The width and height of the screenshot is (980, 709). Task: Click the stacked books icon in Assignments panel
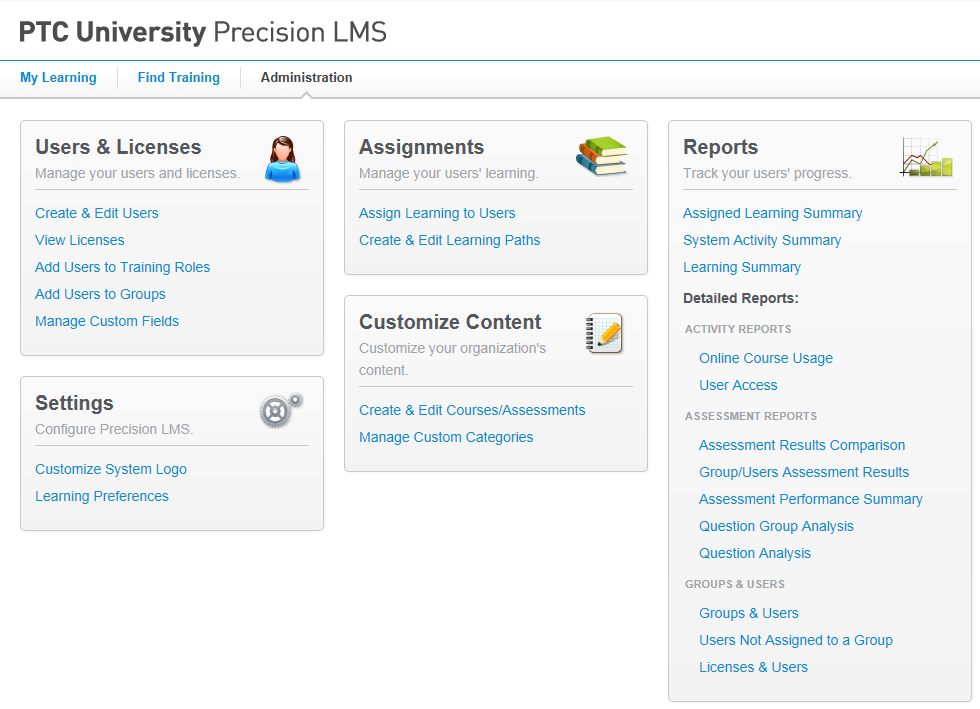tap(600, 156)
